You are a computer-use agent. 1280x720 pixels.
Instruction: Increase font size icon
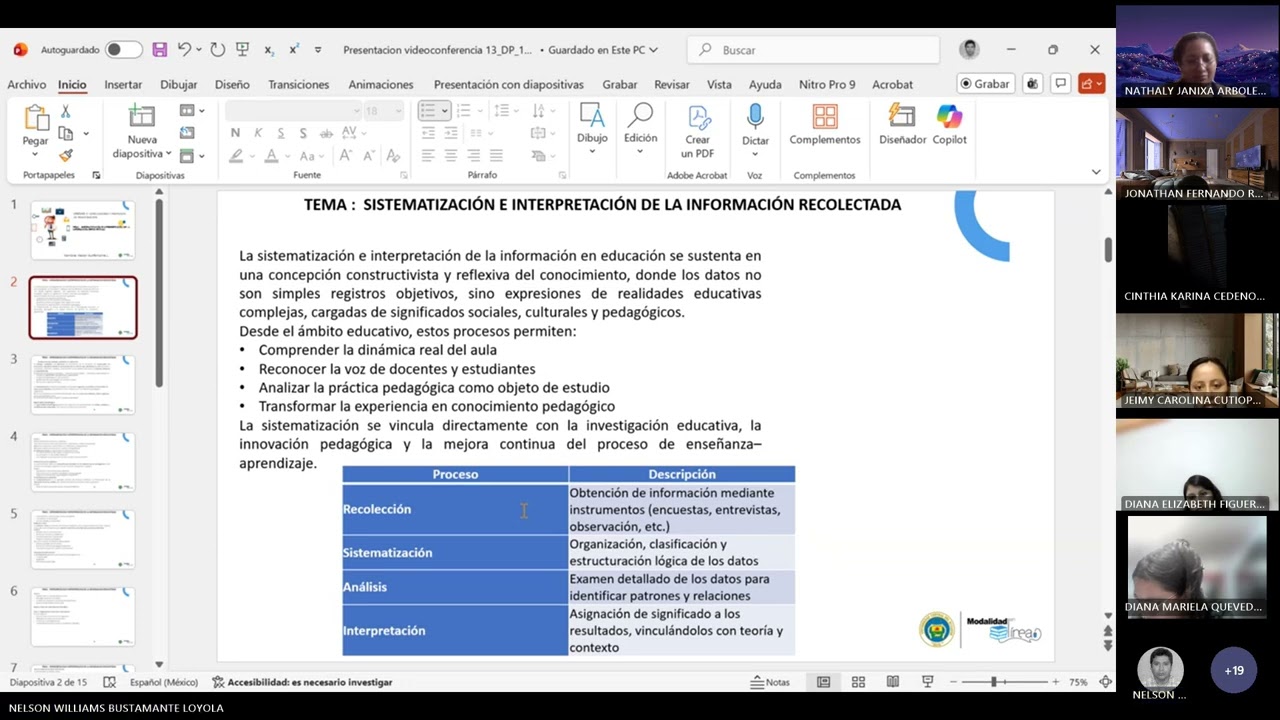(345, 156)
